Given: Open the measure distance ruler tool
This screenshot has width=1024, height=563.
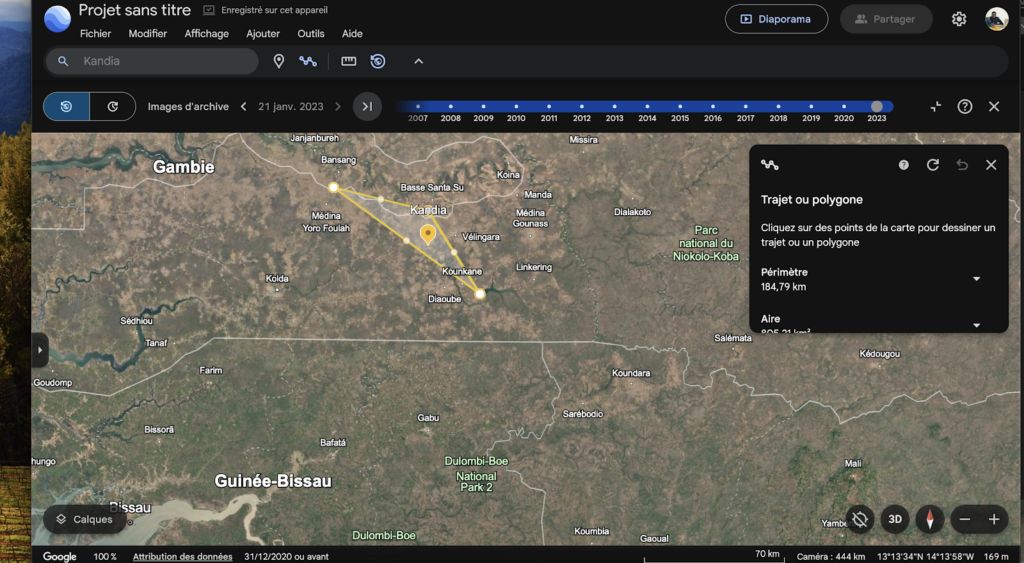Looking at the screenshot, I should 349,61.
